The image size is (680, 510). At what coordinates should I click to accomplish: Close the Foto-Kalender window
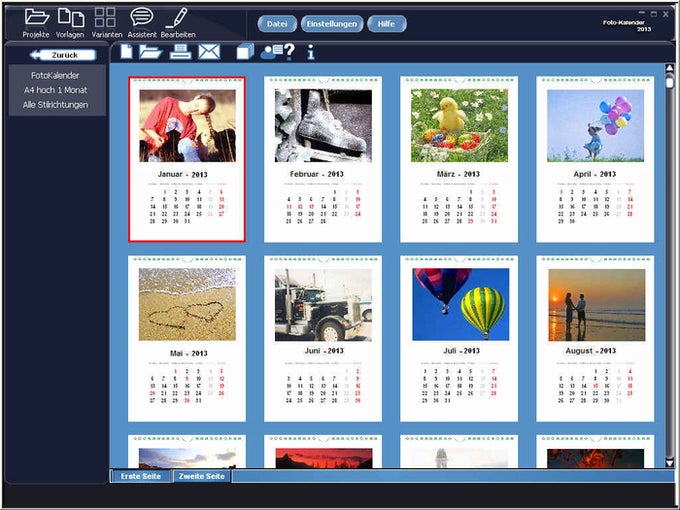(666, 14)
